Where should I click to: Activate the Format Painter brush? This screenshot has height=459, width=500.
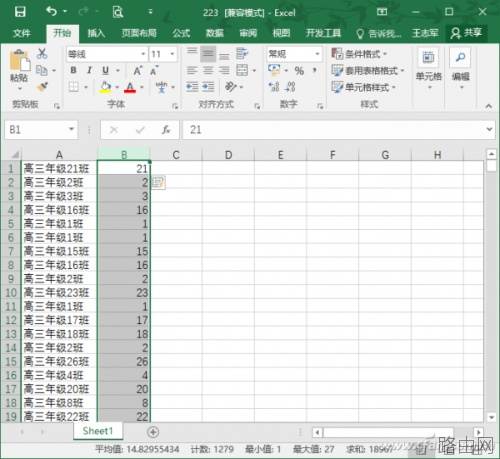42,87
